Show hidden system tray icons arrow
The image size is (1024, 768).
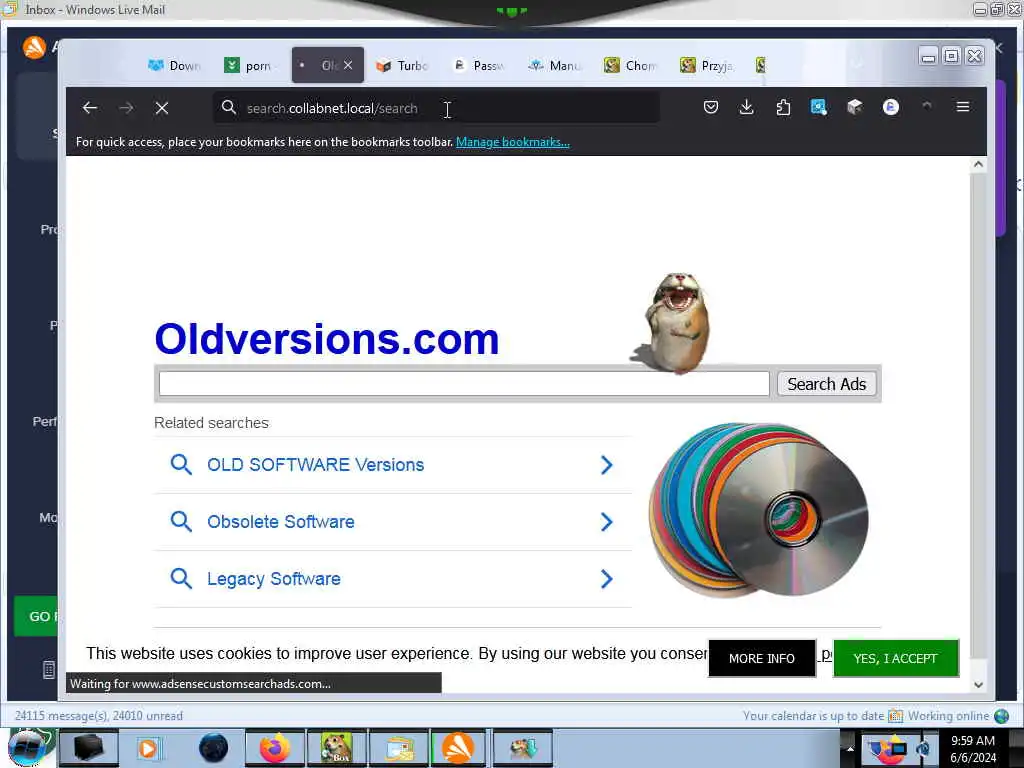tap(850, 748)
